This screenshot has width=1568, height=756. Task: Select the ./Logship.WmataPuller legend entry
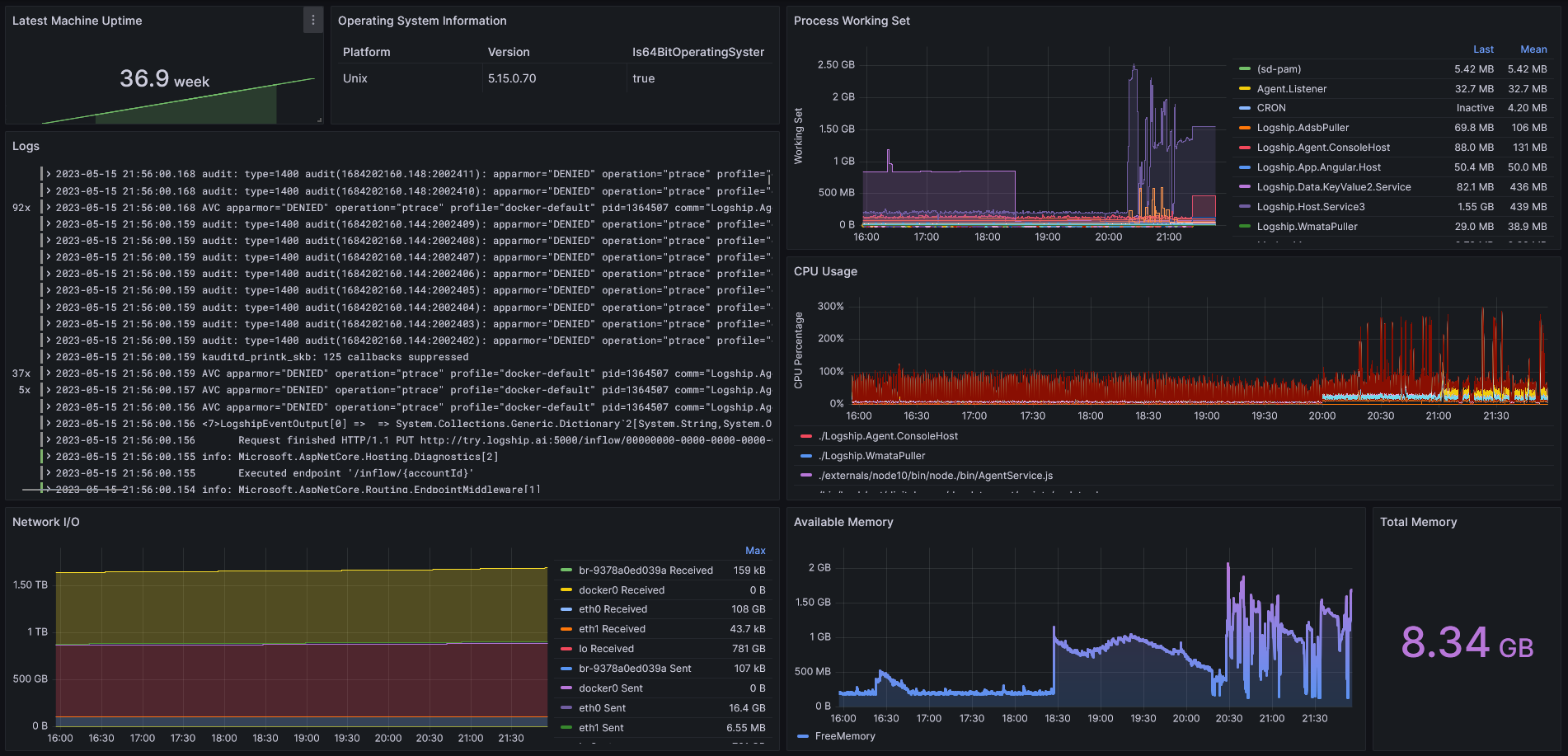[871, 455]
